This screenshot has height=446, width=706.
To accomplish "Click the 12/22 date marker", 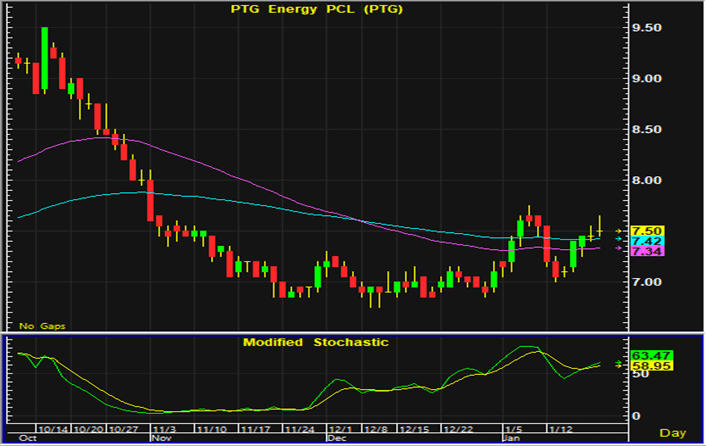I will tap(459, 429).
